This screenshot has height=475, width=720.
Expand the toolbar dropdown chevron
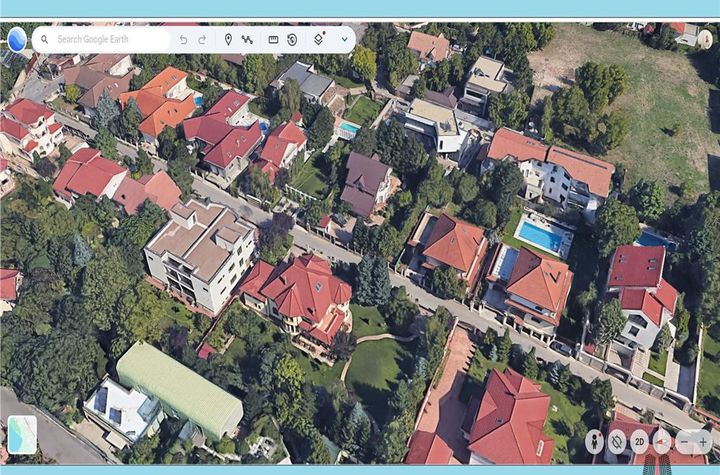point(344,40)
